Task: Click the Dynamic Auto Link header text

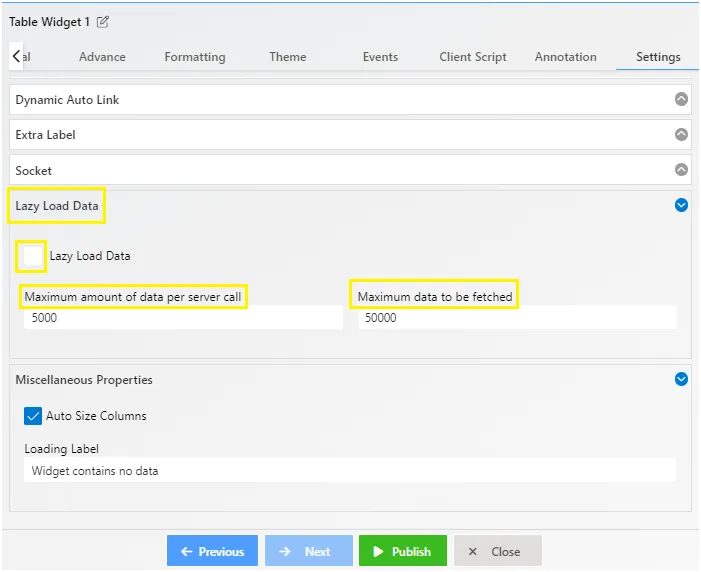Action: tap(67, 100)
